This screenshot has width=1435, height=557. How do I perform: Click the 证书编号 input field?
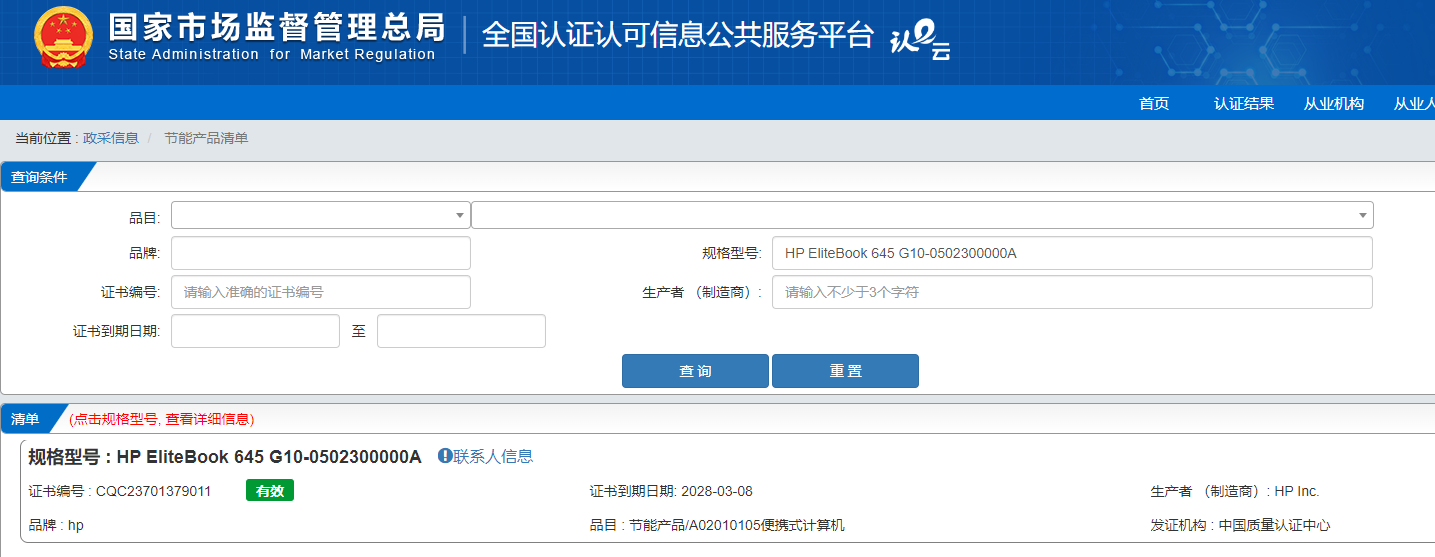(320, 292)
